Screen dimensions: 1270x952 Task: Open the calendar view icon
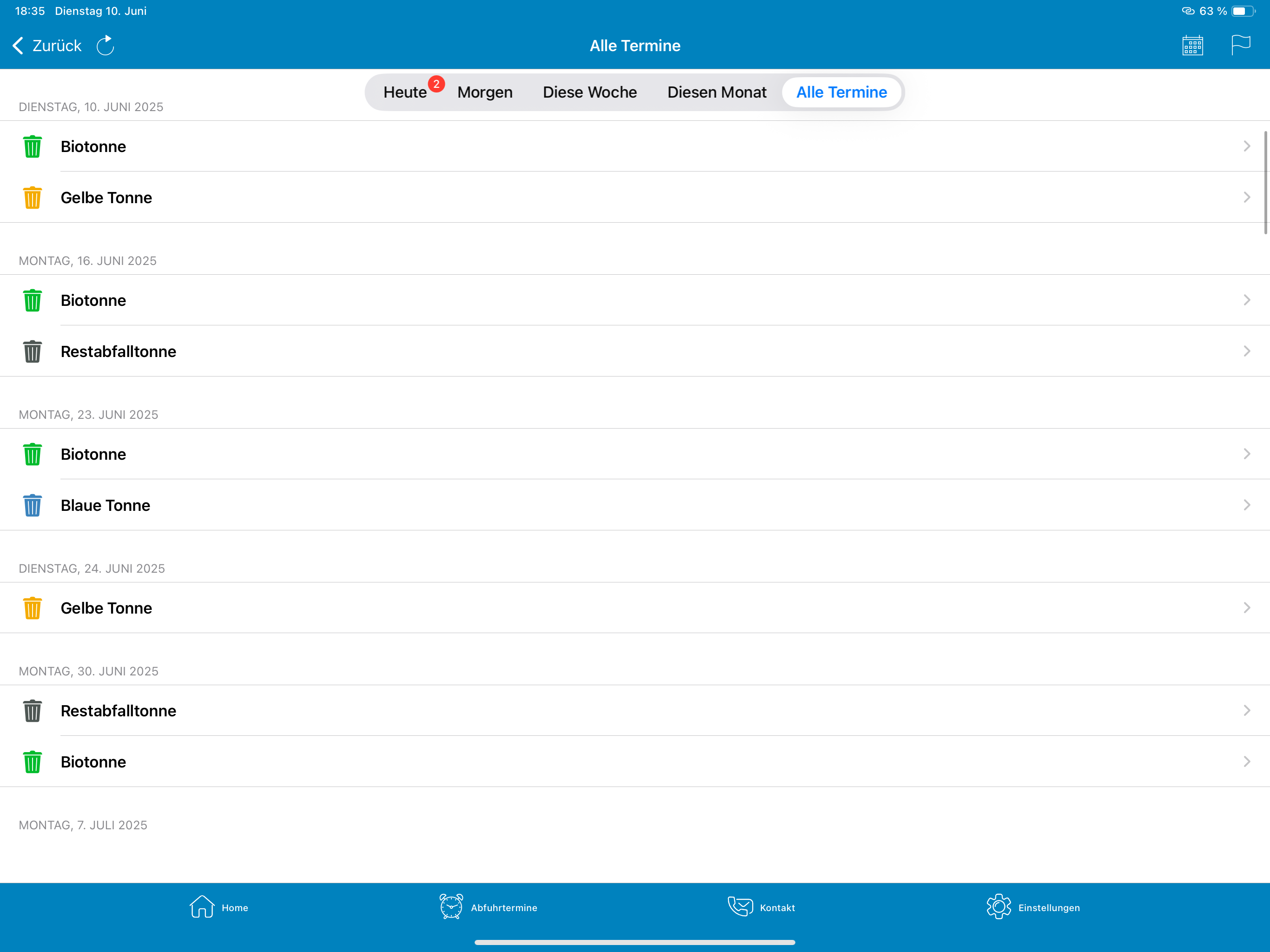[1192, 46]
